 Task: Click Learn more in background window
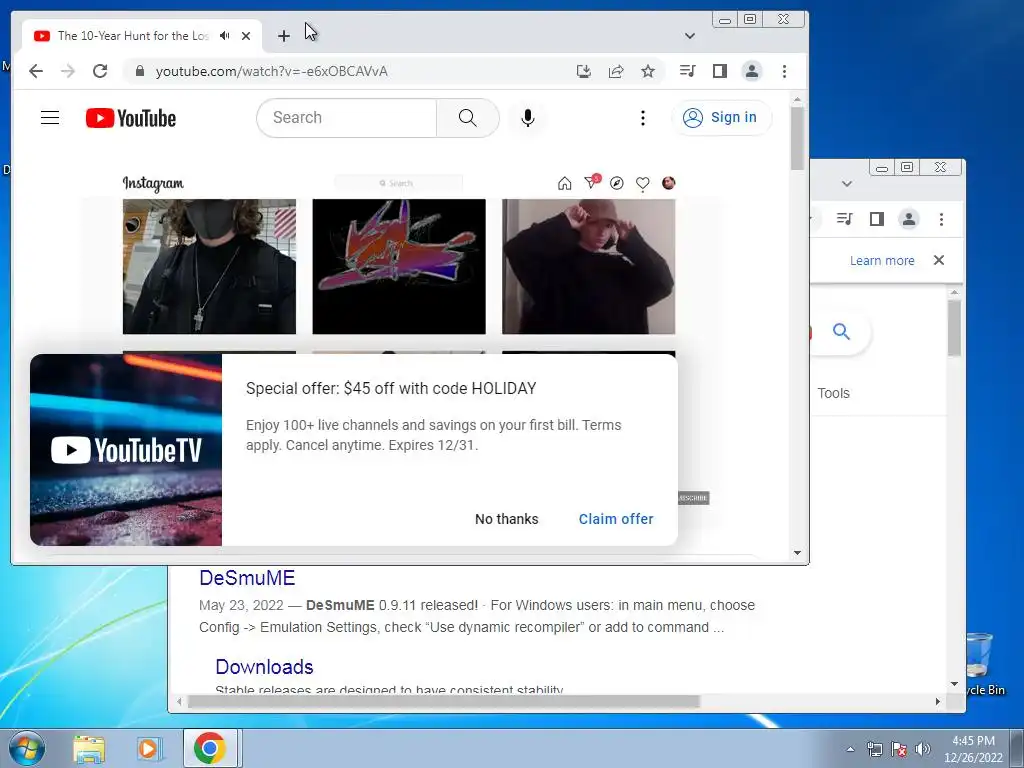(x=882, y=261)
